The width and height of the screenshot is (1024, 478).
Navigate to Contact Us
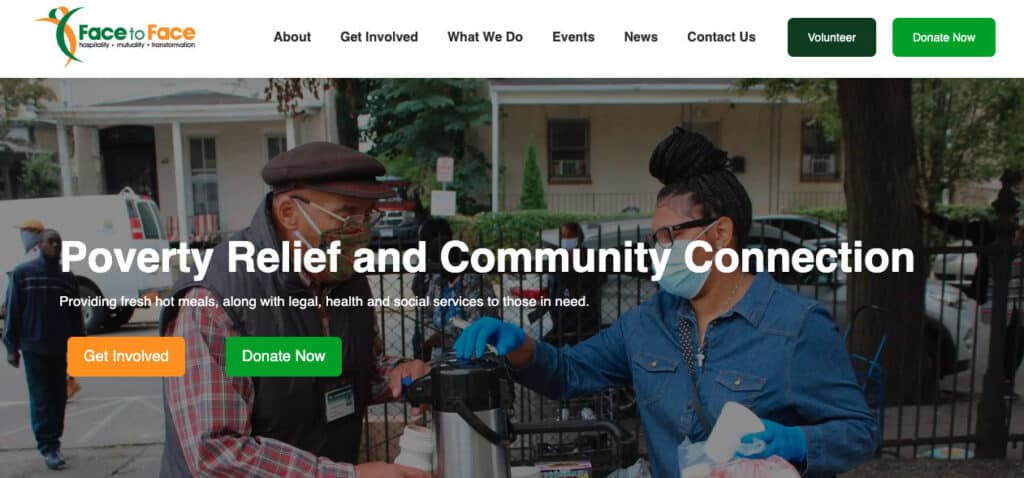pos(721,37)
